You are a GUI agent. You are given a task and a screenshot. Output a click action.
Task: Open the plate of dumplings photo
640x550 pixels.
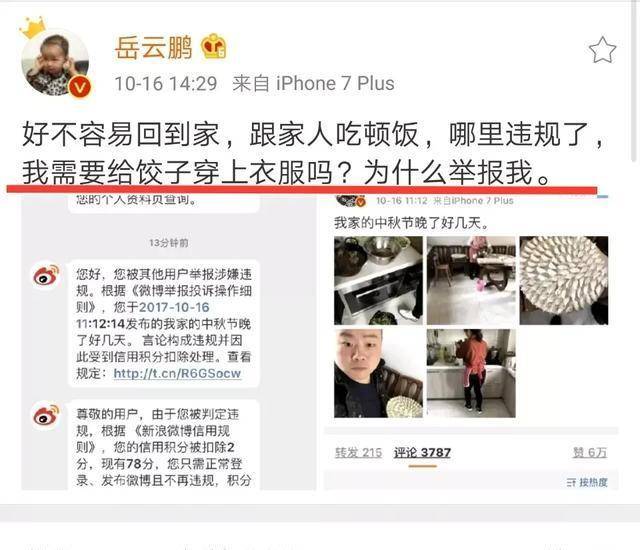pos(564,280)
